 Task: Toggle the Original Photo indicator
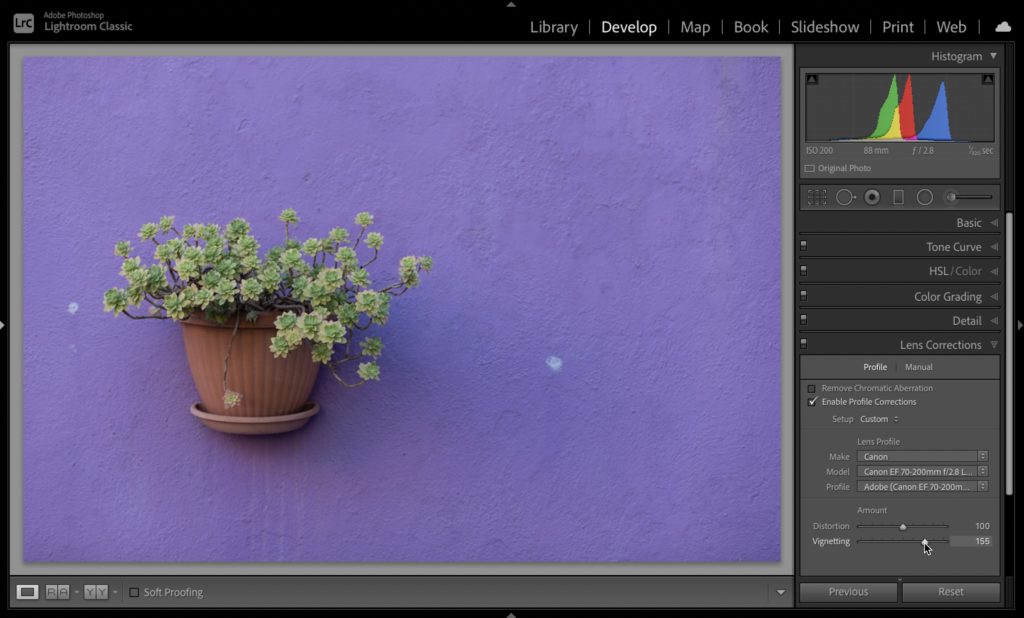[810, 169]
